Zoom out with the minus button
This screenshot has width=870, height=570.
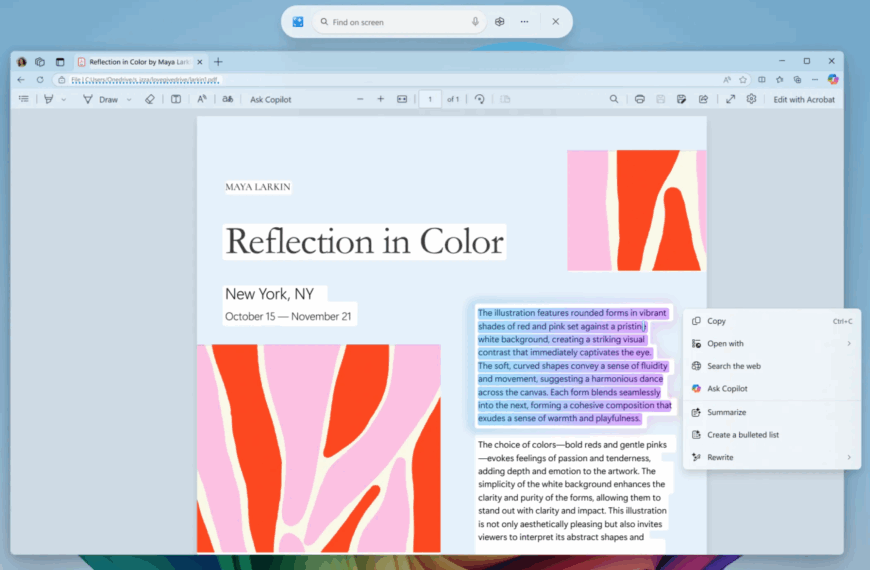(360, 99)
